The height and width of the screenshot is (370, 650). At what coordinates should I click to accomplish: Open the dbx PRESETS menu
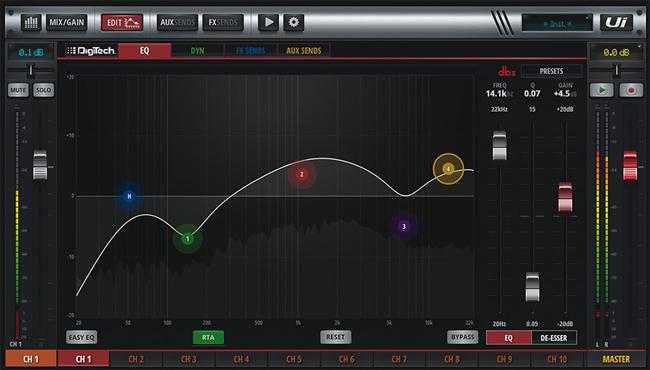click(551, 71)
